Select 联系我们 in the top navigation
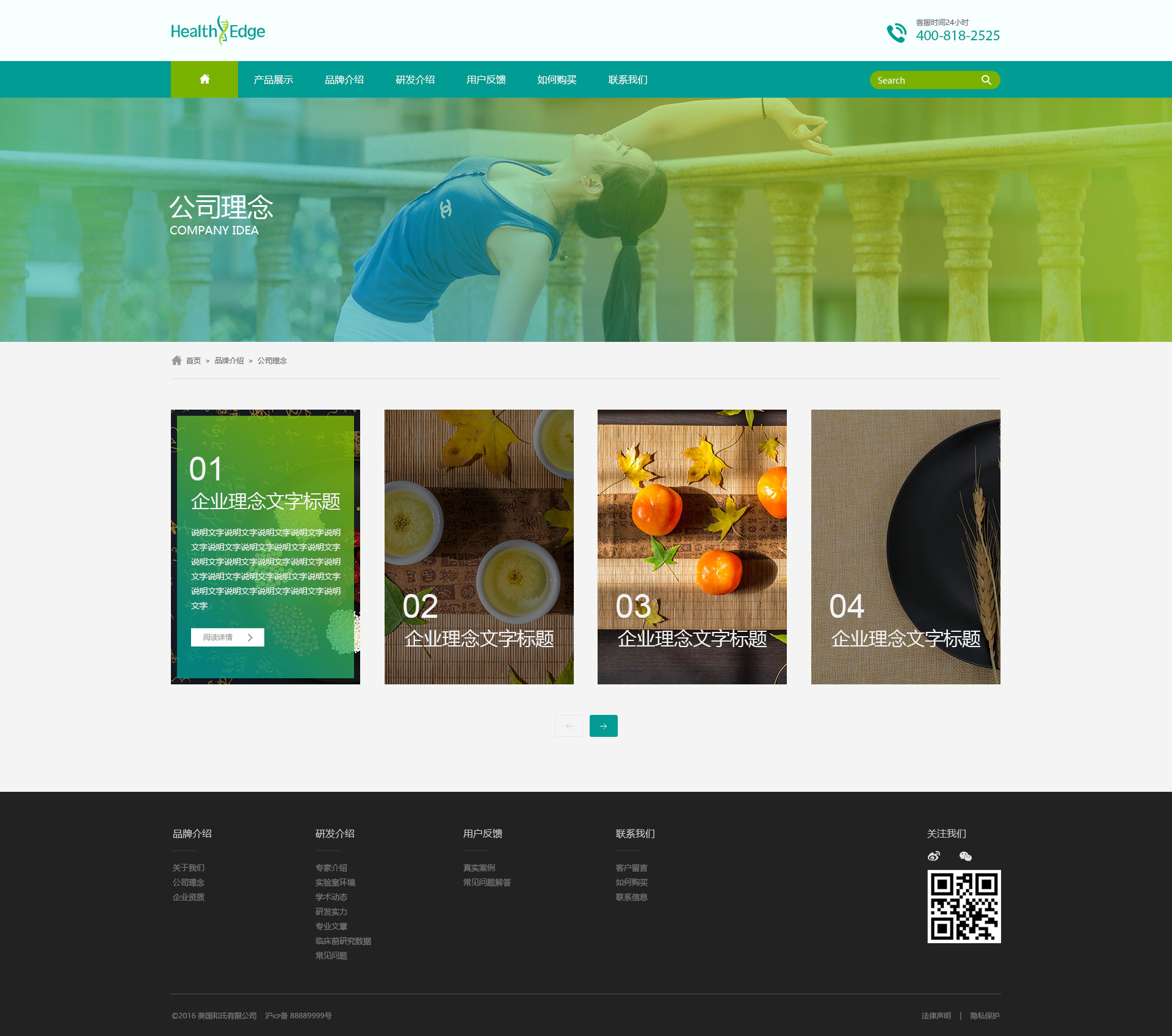The height and width of the screenshot is (1036, 1172). click(x=628, y=80)
